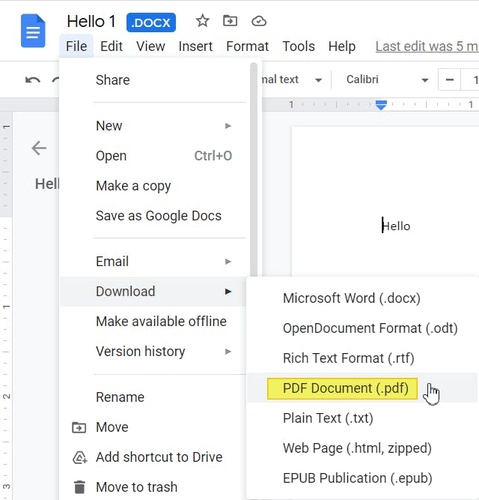Click the Google Docs home icon
The height and width of the screenshot is (500, 479).
click(x=33, y=31)
